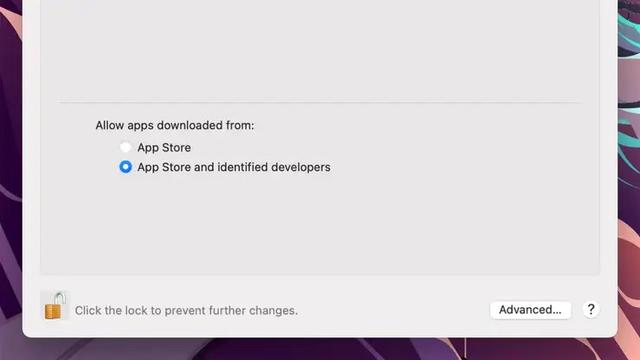Click the blue selected radio button
Viewport: 640px width, 360px height.
click(x=126, y=167)
